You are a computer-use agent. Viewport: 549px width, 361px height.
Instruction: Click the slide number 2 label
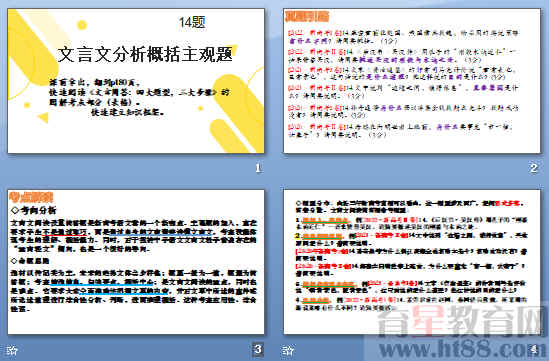coord(534,168)
